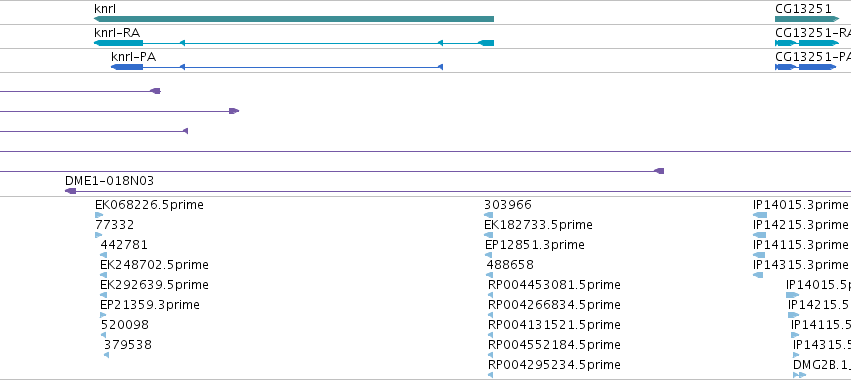Click the EK068226.5prime arrow marker

pos(99,215)
